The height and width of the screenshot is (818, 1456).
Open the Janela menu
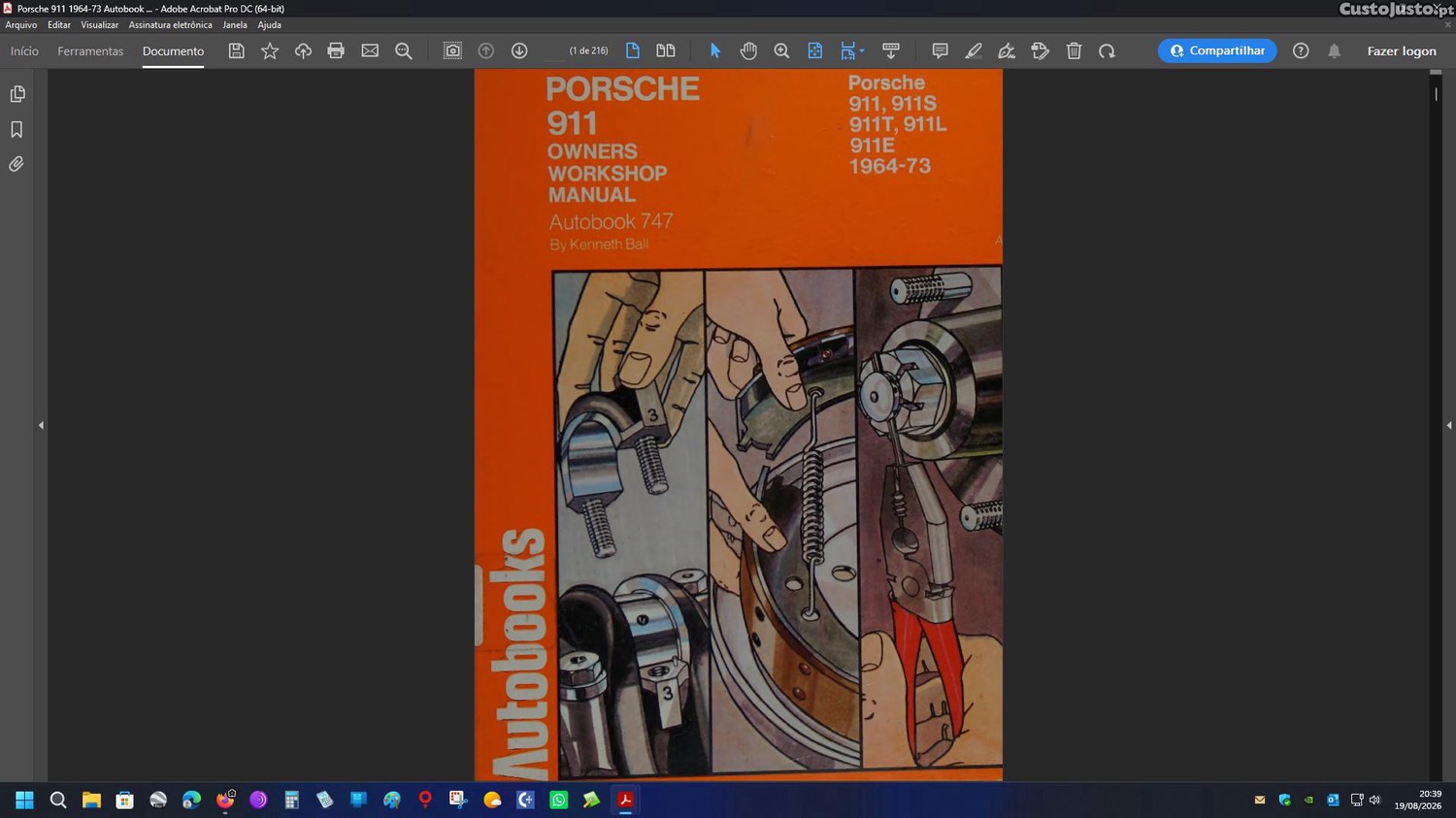pyautogui.click(x=235, y=25)
